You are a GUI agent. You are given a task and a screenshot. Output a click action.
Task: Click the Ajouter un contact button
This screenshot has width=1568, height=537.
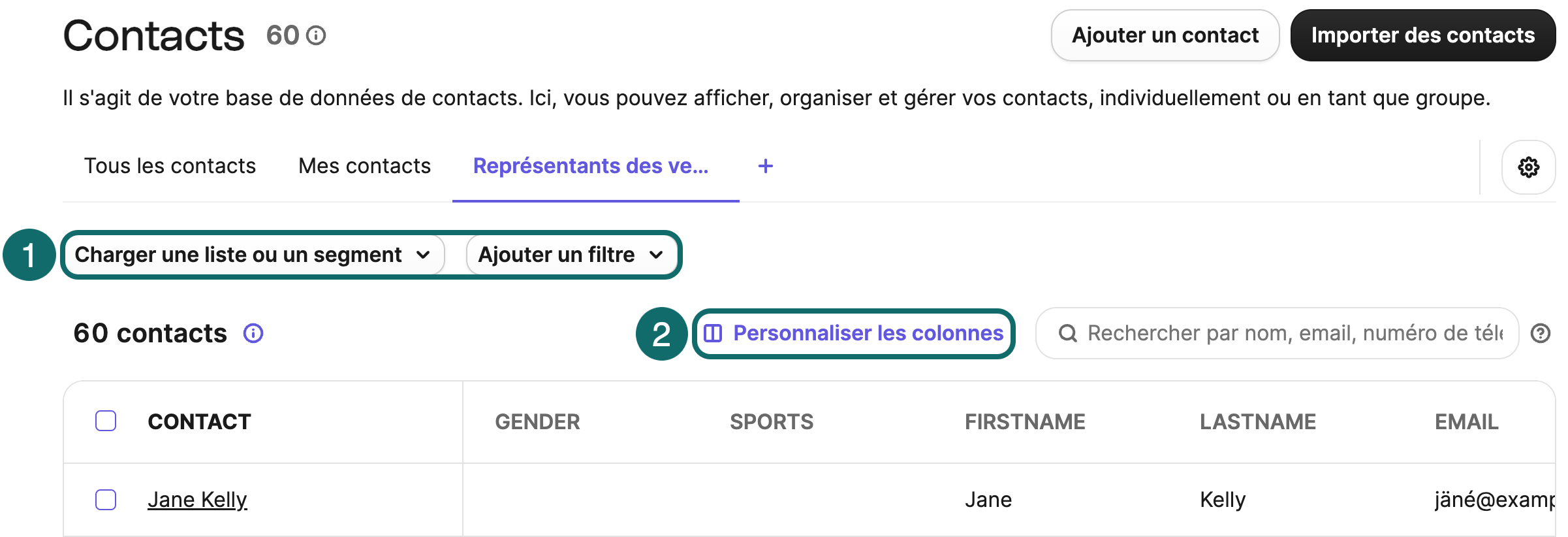click(x=1165, y=35)
